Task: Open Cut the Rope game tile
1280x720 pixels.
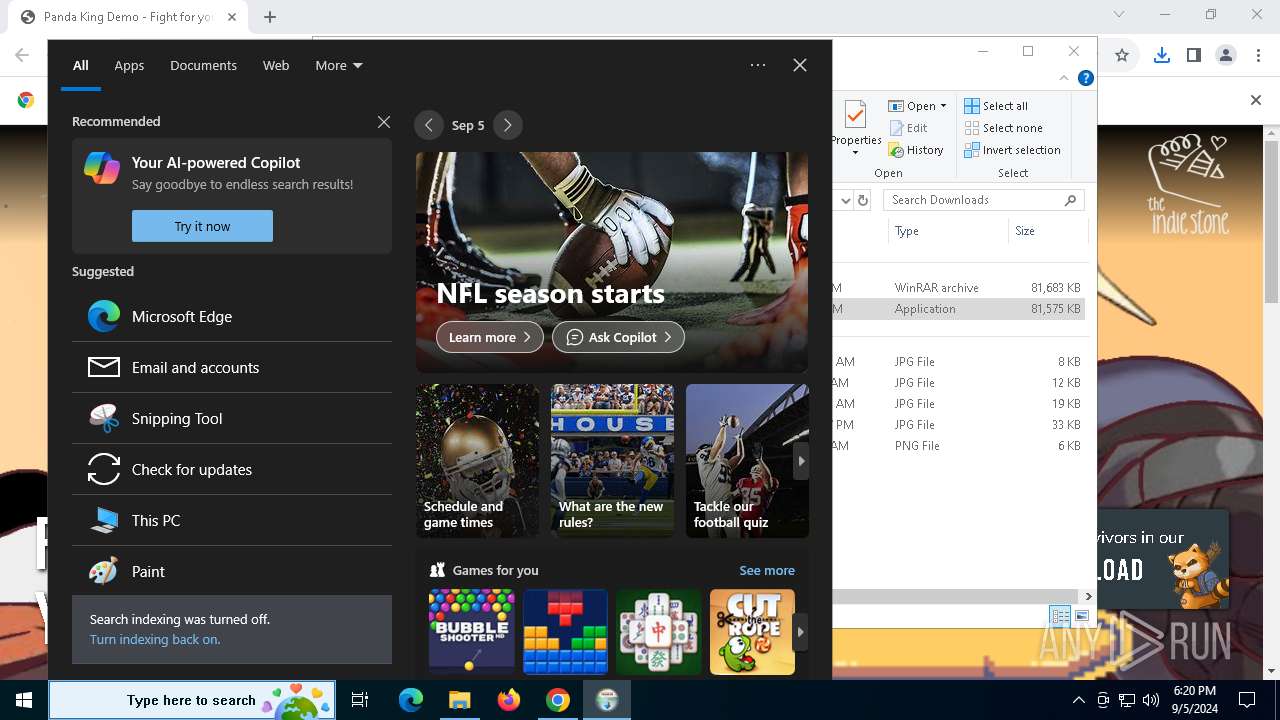Action: pyautogui.click(x=752, y=631)
